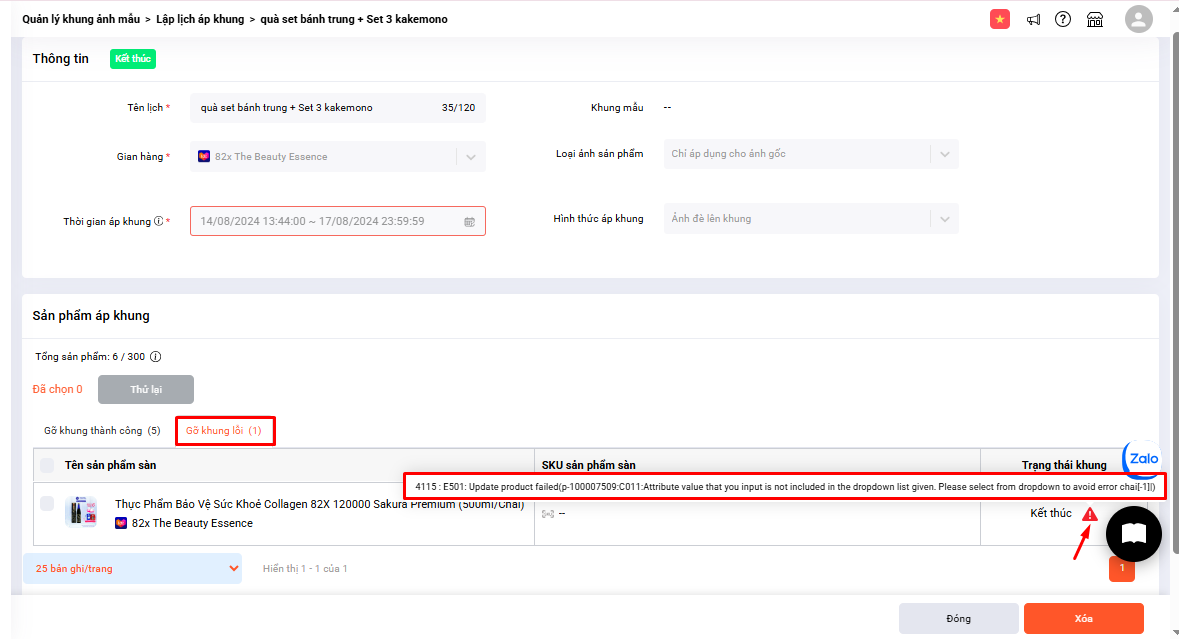
Task: Open the megaphone announcements icon
Action: coord(1033,19)
